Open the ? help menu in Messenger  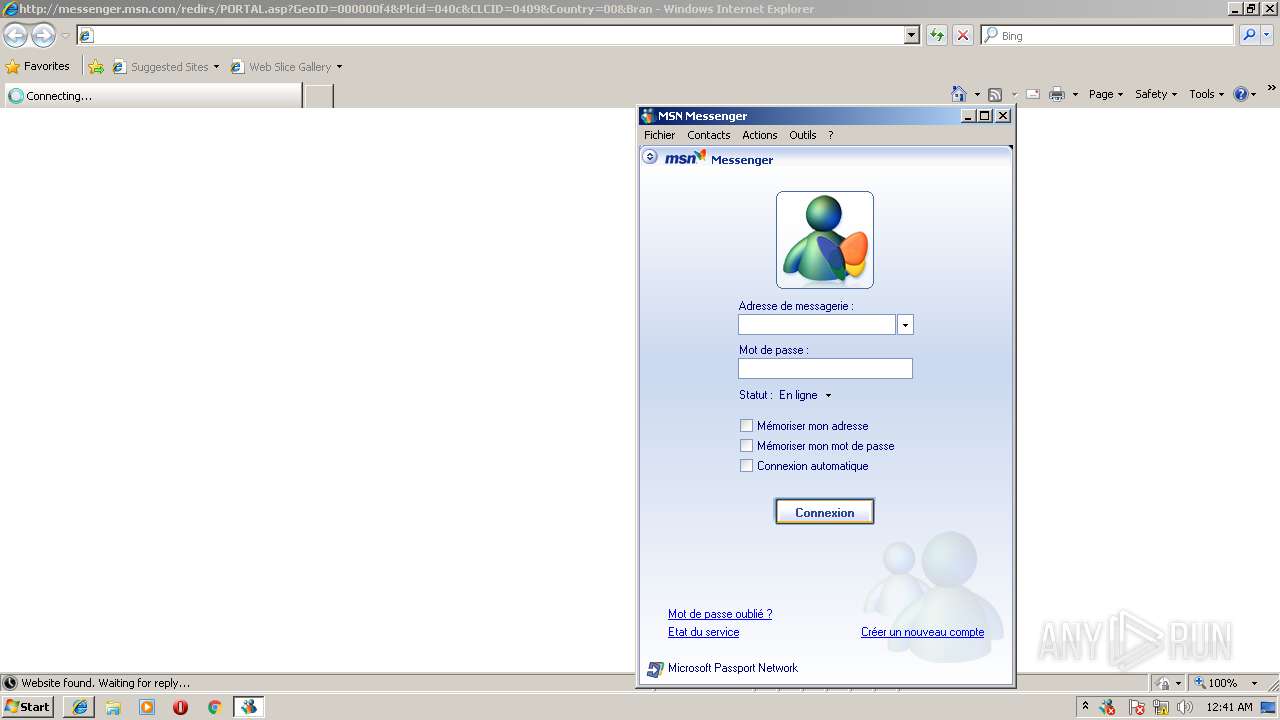pos(830,135)
